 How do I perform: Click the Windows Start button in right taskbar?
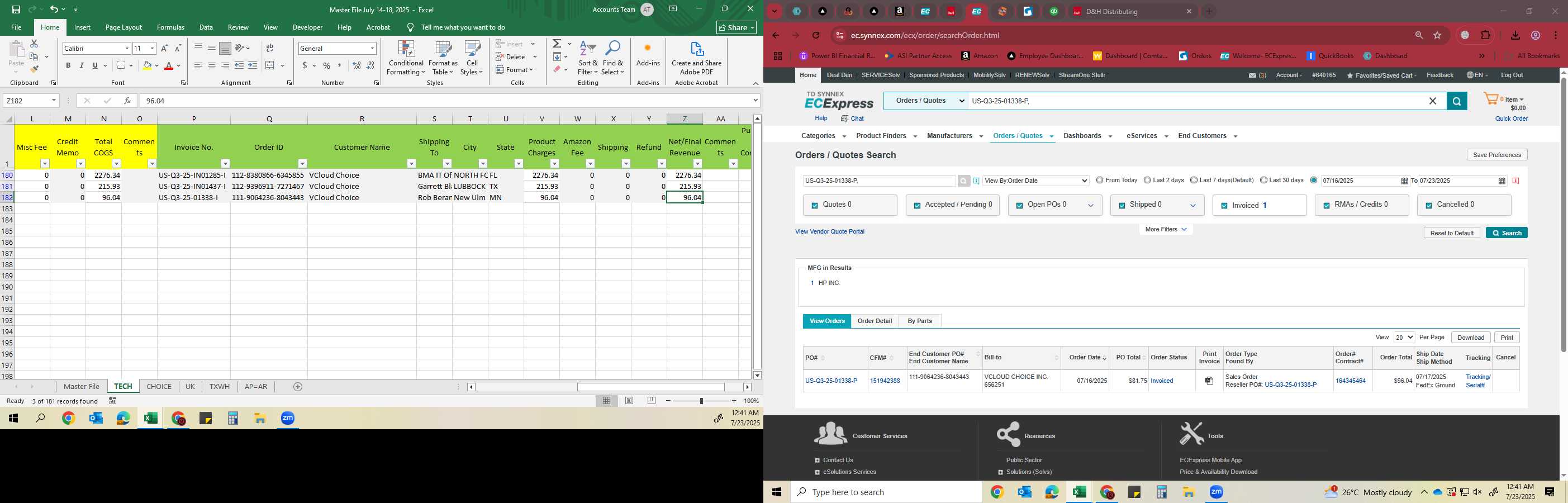[777, 492]
